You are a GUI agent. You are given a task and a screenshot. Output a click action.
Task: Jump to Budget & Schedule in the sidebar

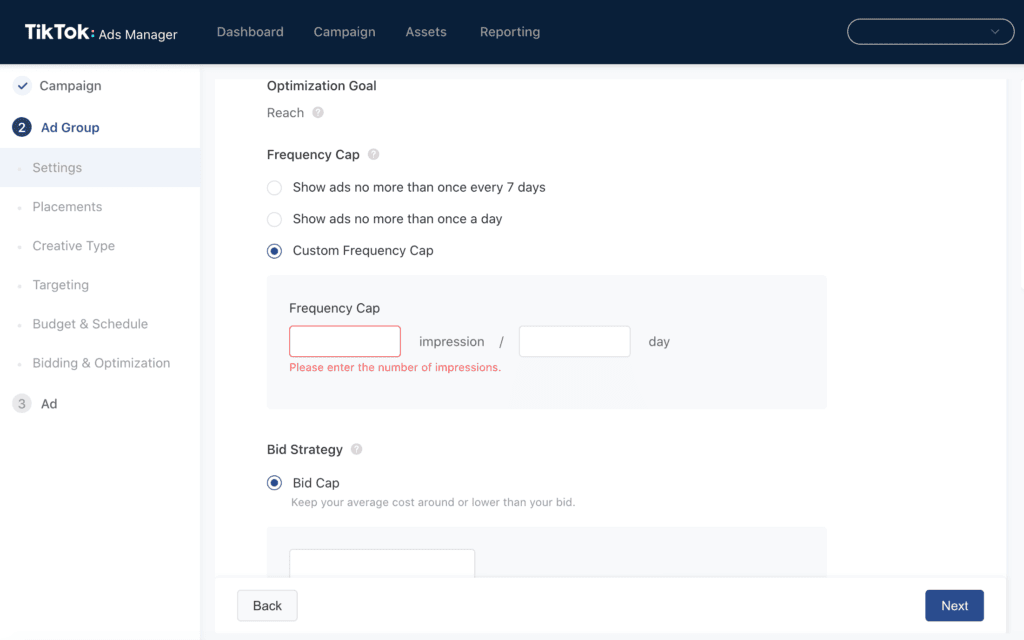pyautogui.click(x=90, y=324)
